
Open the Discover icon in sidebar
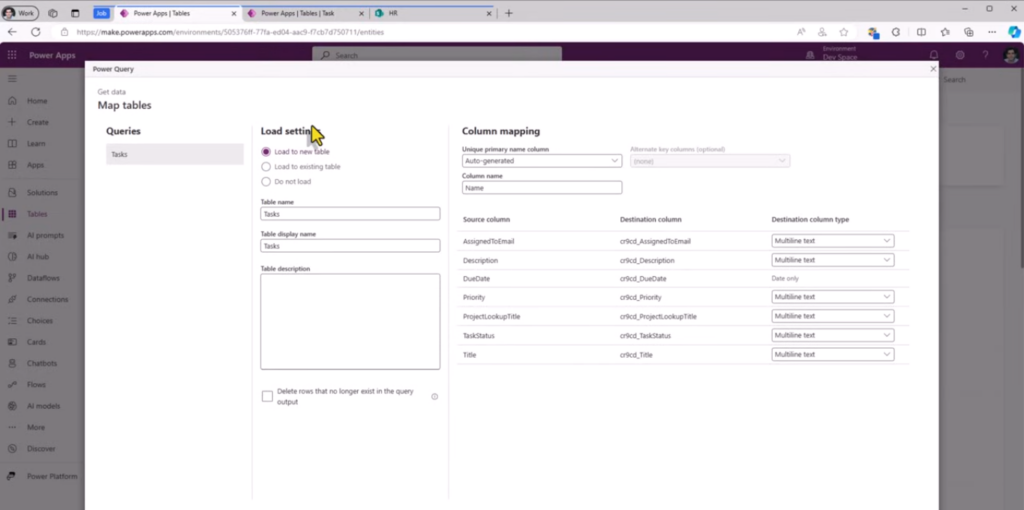coord(12,449)
